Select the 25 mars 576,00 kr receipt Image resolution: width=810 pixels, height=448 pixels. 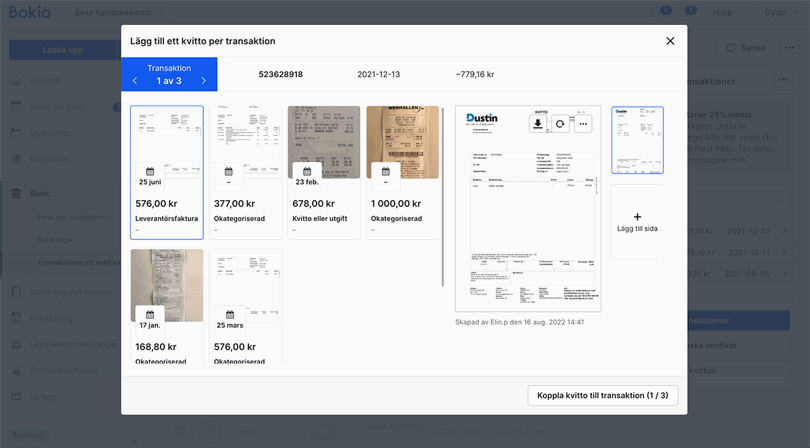[245, 306]
